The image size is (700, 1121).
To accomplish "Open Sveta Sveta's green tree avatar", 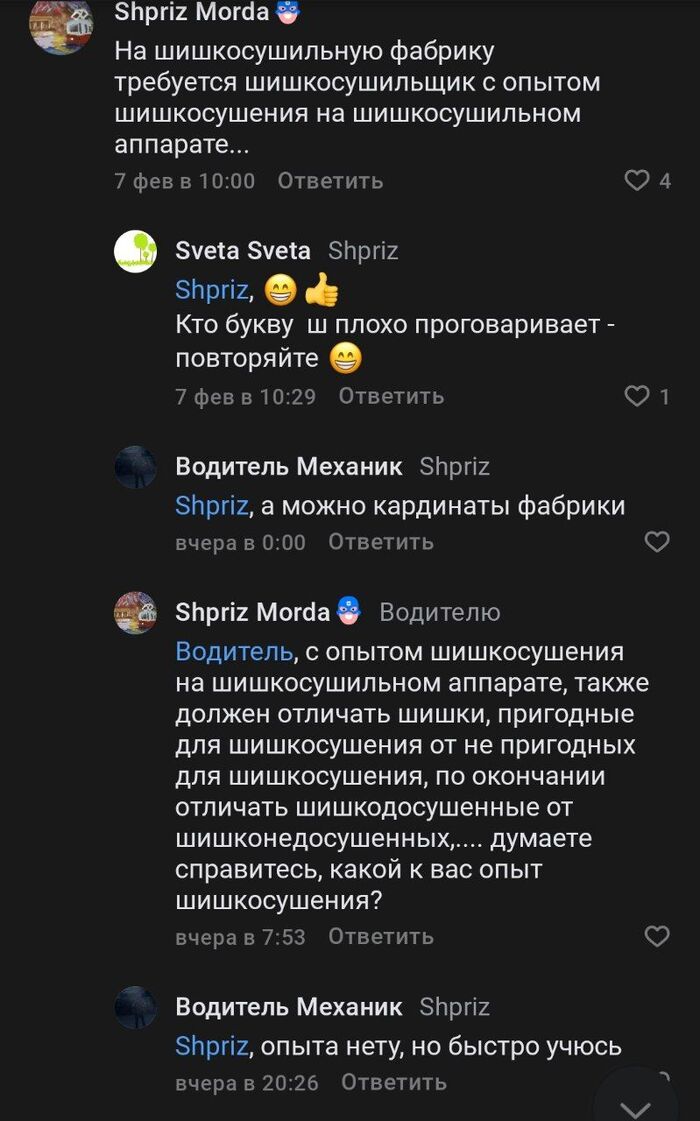I will [136, 251].
